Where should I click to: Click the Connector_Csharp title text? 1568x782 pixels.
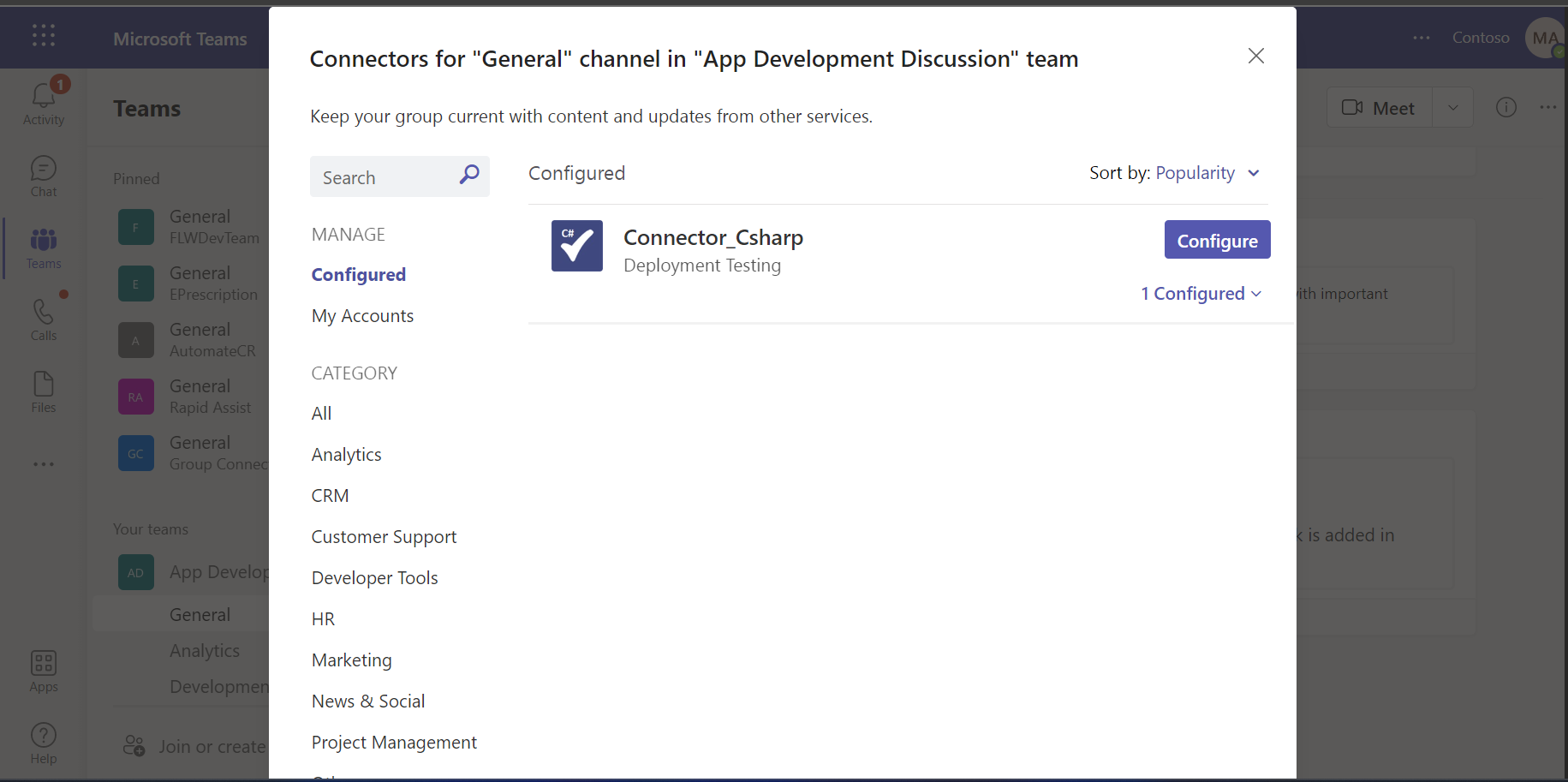(713, 237)
